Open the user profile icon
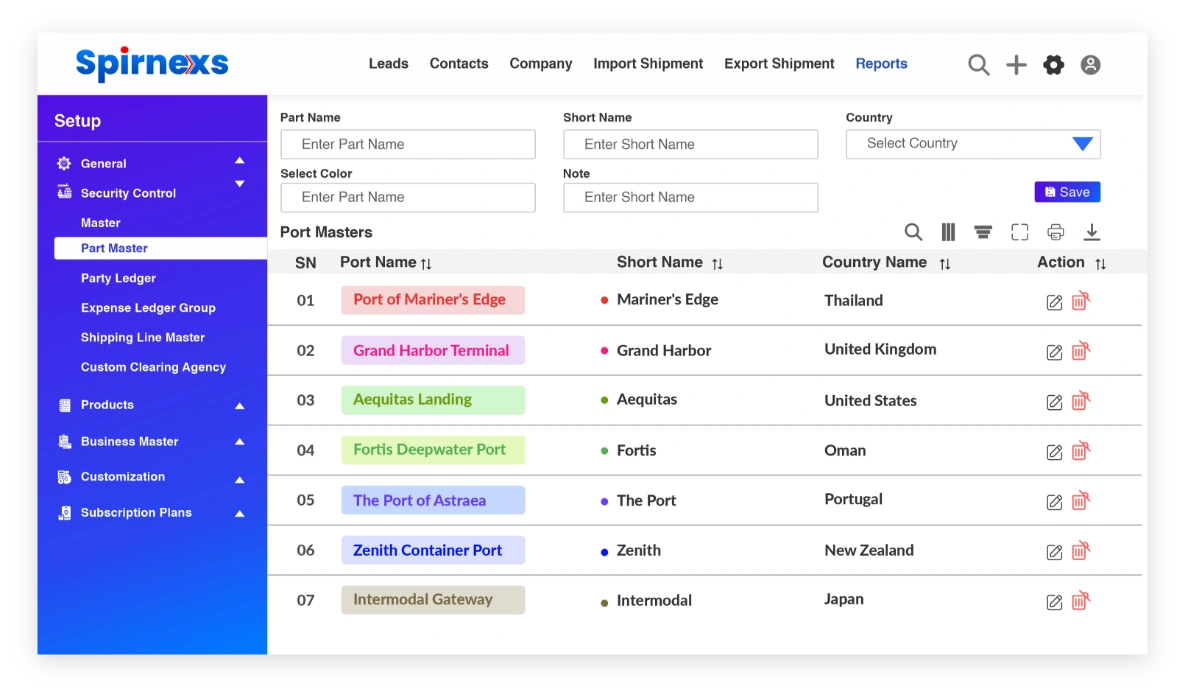 [x=1091, y=65]
